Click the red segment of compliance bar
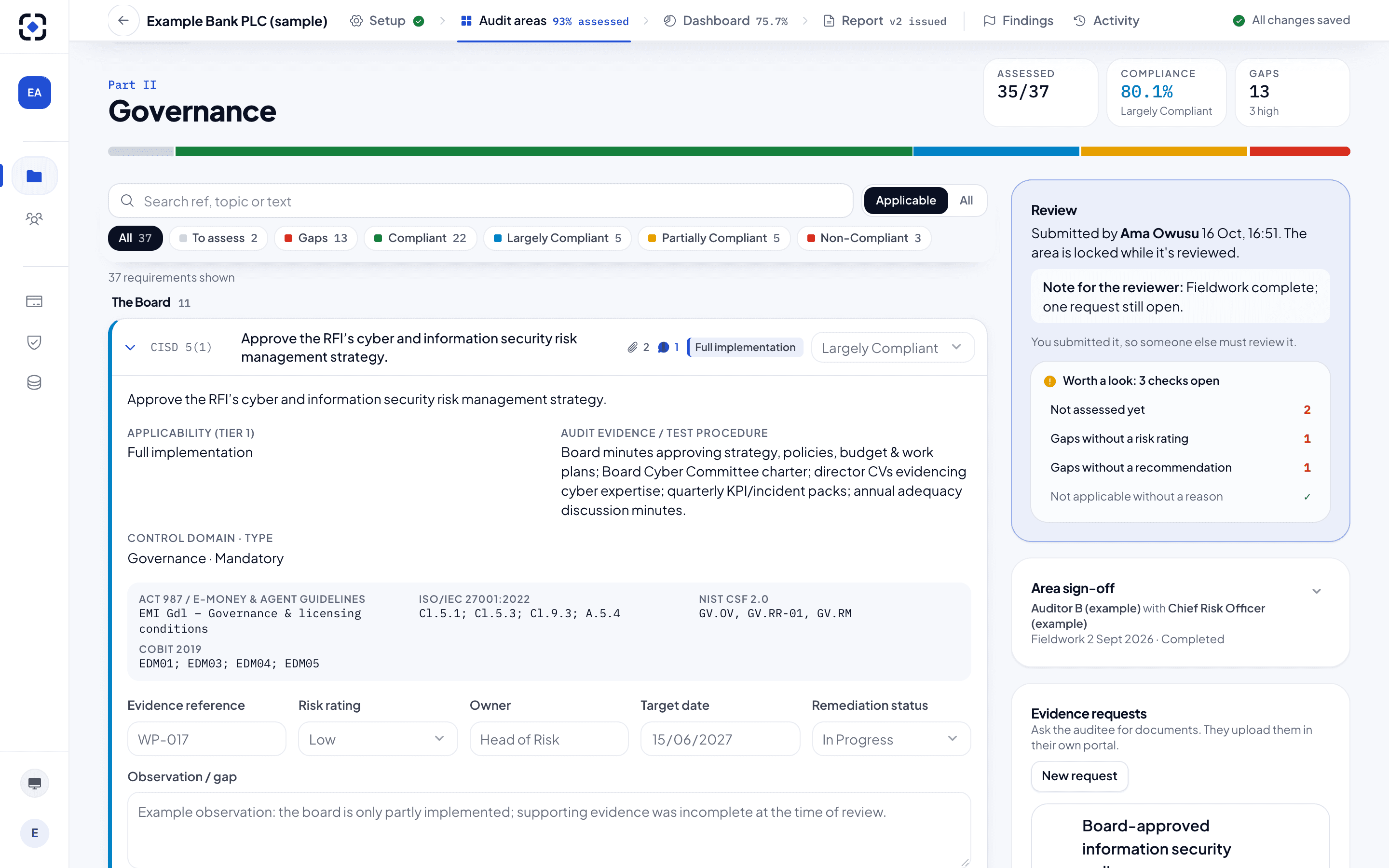This screenshot has width=1389, height=868. click(1300, 151)
